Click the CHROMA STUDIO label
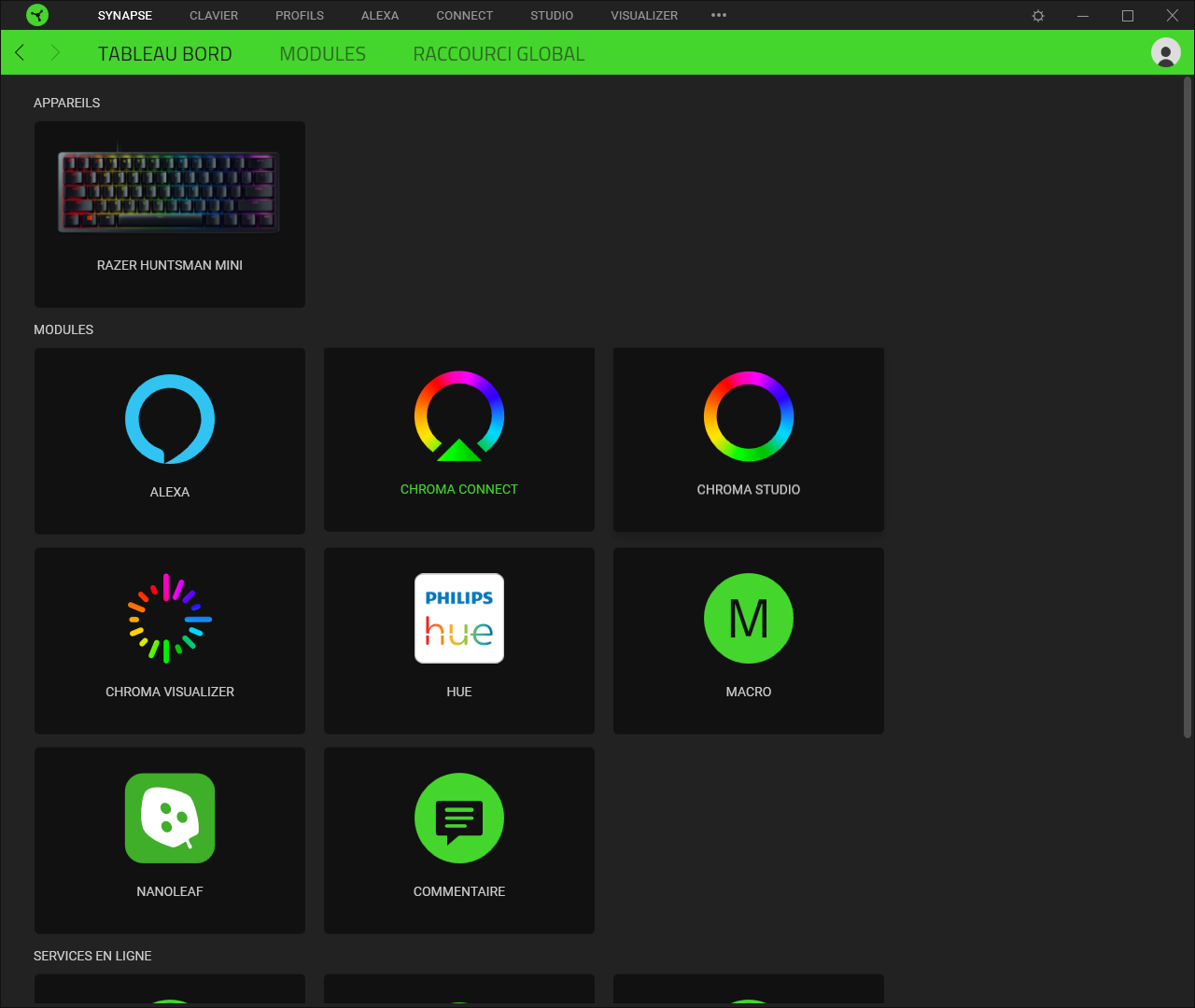This screenshot has height=1008, width=1195. tap(749, 489)
